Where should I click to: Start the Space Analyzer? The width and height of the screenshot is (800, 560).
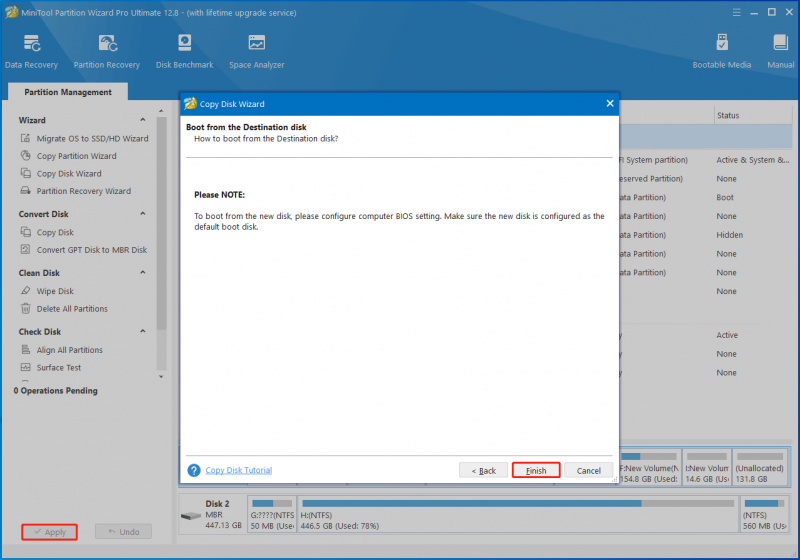[256, 52]
